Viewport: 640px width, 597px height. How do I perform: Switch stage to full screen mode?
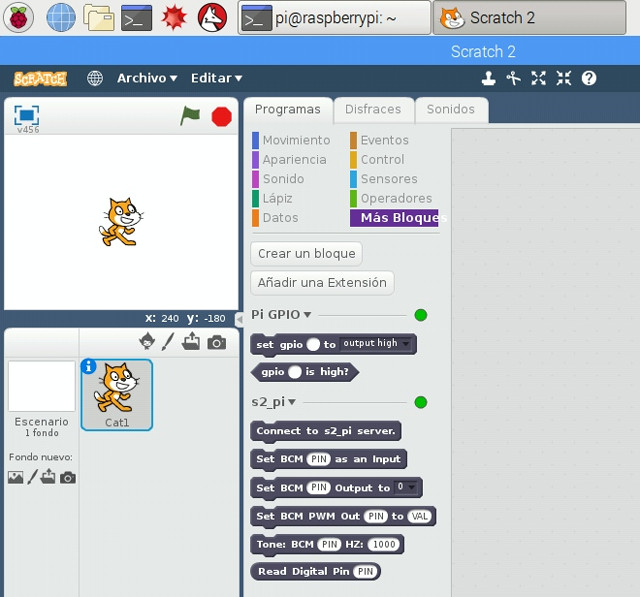coord(27,115)
